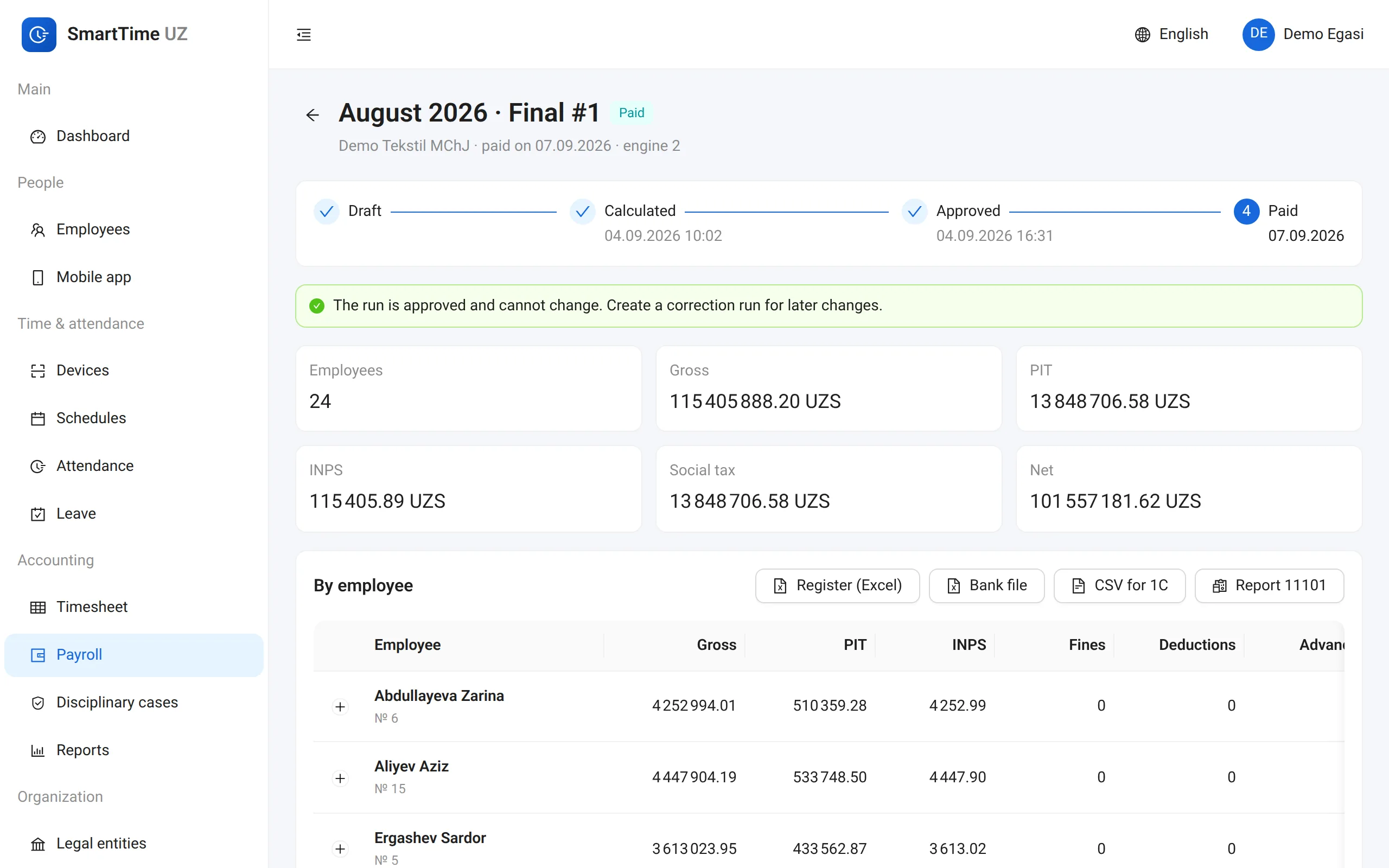1389x868 pixels.
Task: Click the Calculated step checkmark
Action: [x=582, y=211]
